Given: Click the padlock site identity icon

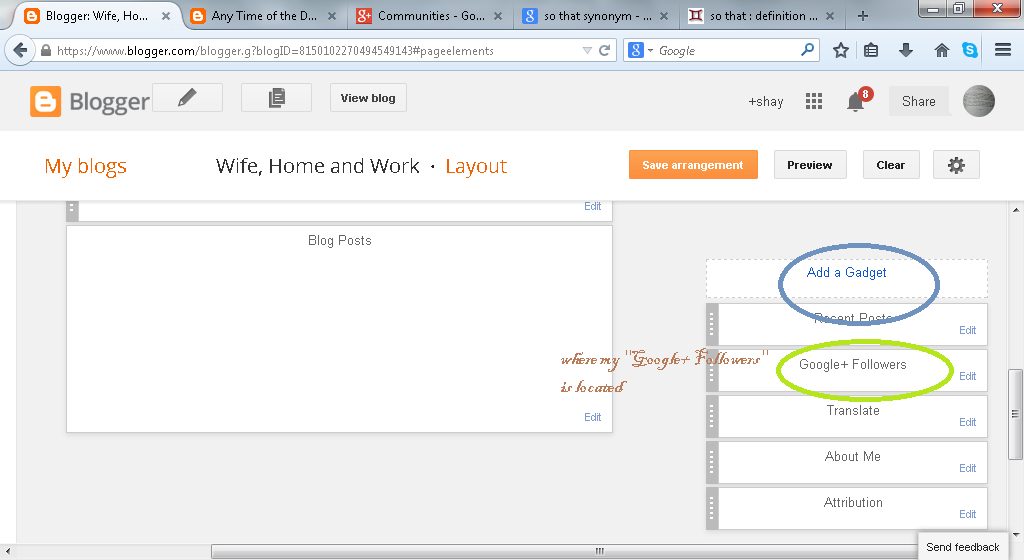Looking at the screenshot, I should pos(46,50).
